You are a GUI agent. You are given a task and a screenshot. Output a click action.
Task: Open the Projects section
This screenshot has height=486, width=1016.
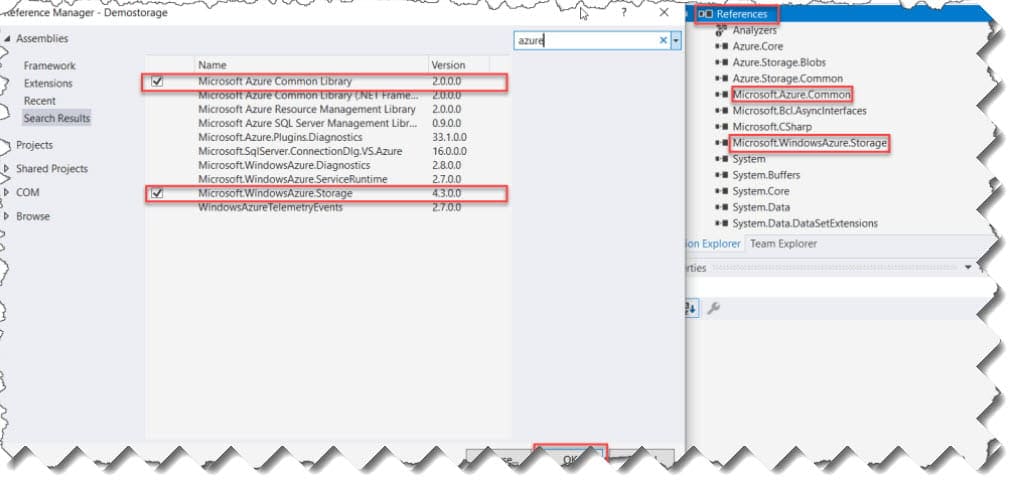click(x=34, y=145)
